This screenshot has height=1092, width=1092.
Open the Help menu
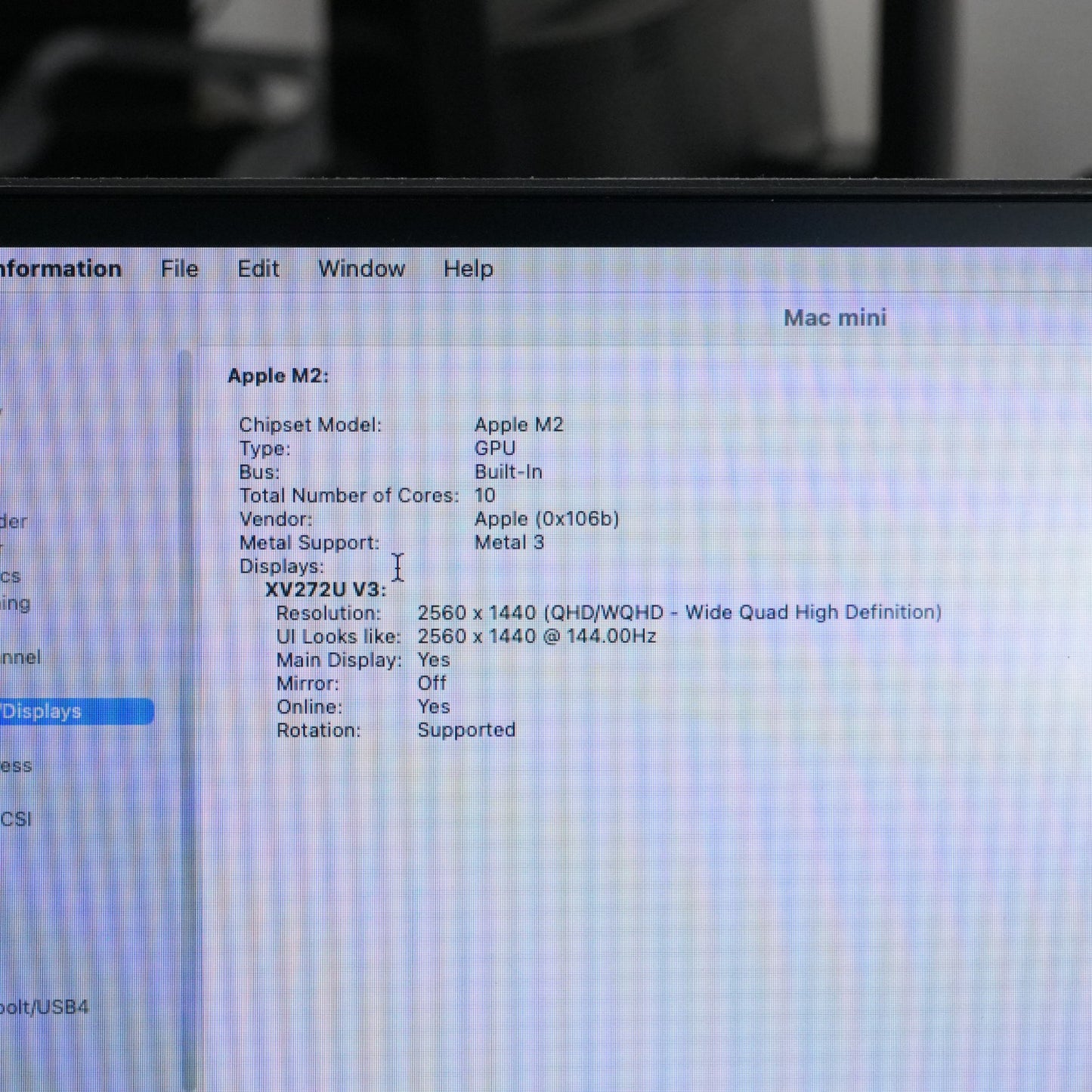point(468,270)
